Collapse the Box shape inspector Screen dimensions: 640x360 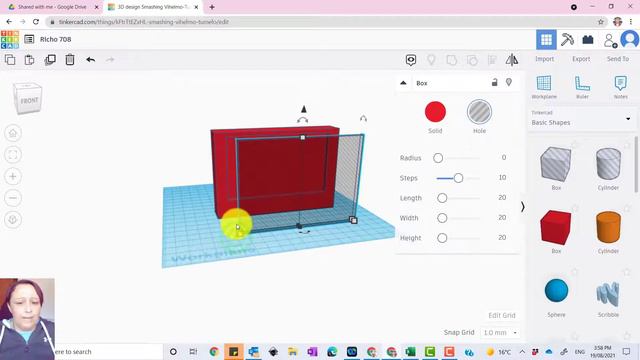(403, 83)
